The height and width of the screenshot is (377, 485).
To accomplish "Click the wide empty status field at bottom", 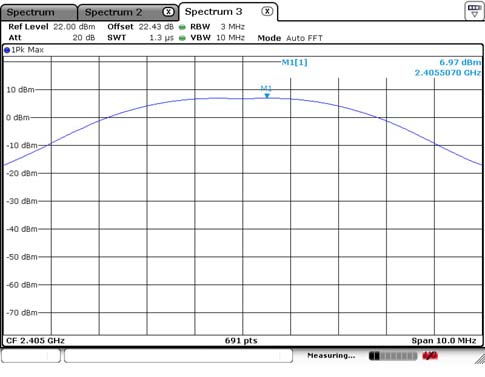I will [x=178, y=356].
